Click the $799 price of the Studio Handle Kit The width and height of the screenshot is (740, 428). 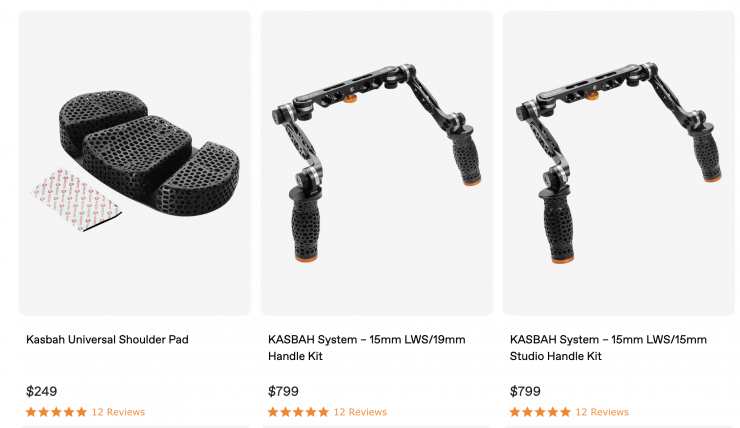525,391
